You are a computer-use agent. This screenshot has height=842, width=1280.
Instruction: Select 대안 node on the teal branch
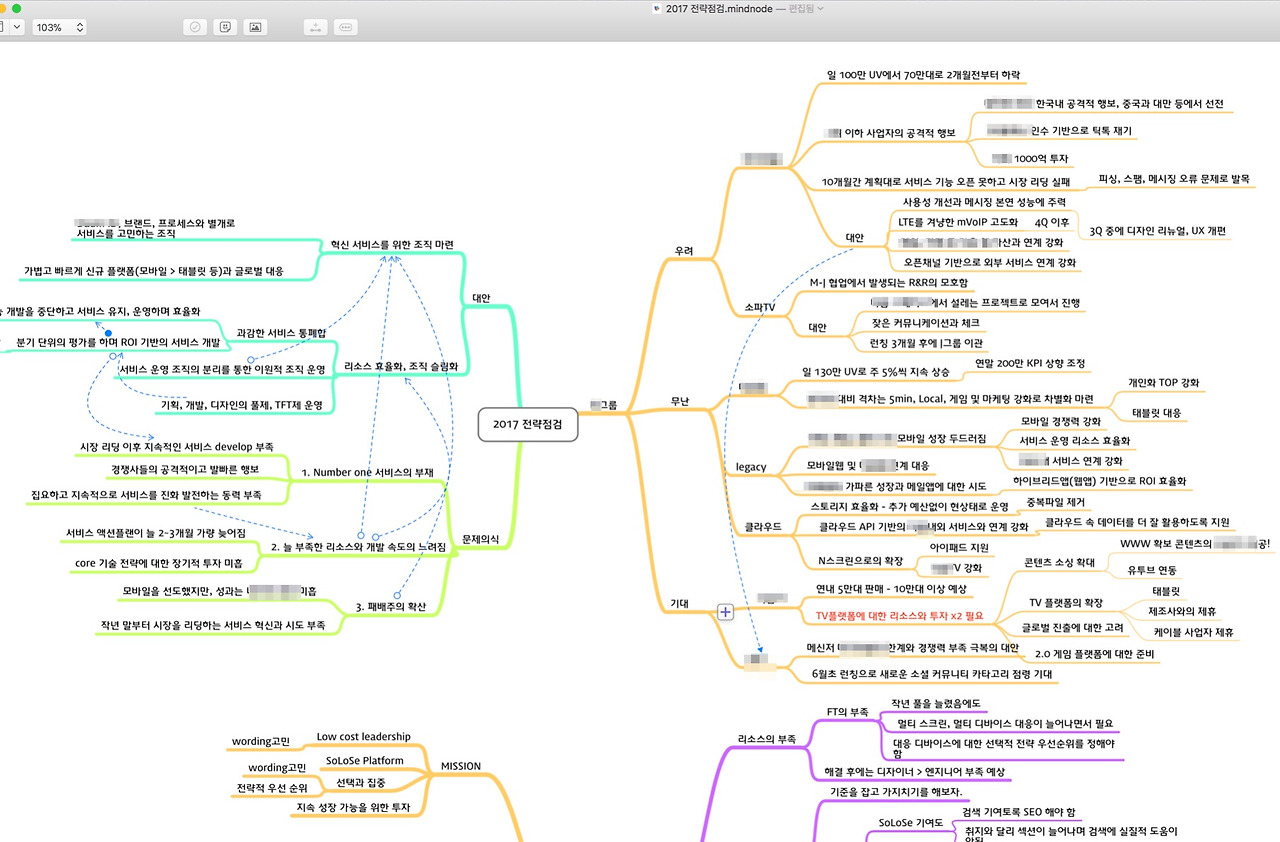(x=482, y=298)
